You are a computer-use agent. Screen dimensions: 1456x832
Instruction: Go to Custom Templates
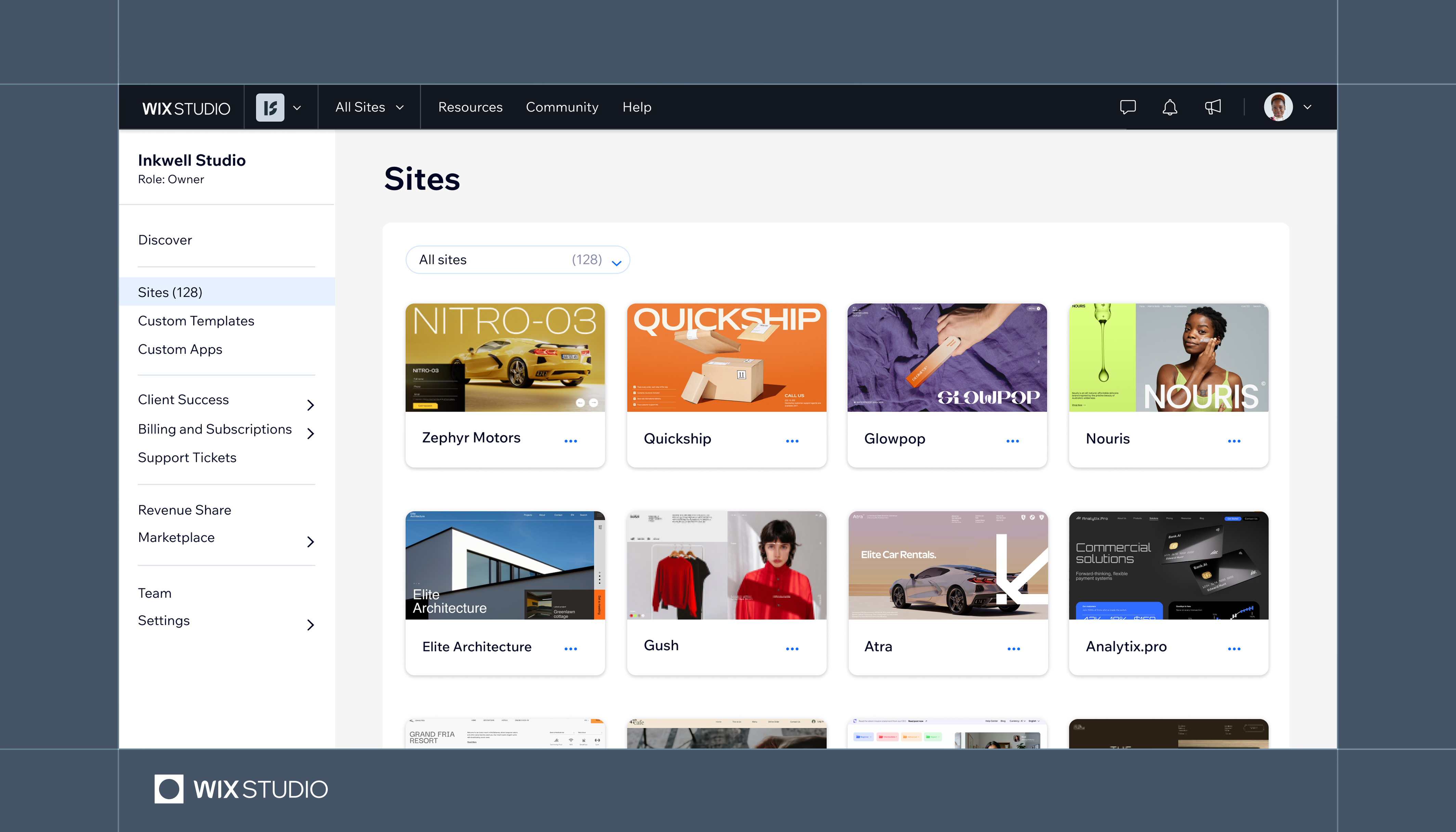tap(196, 321)
